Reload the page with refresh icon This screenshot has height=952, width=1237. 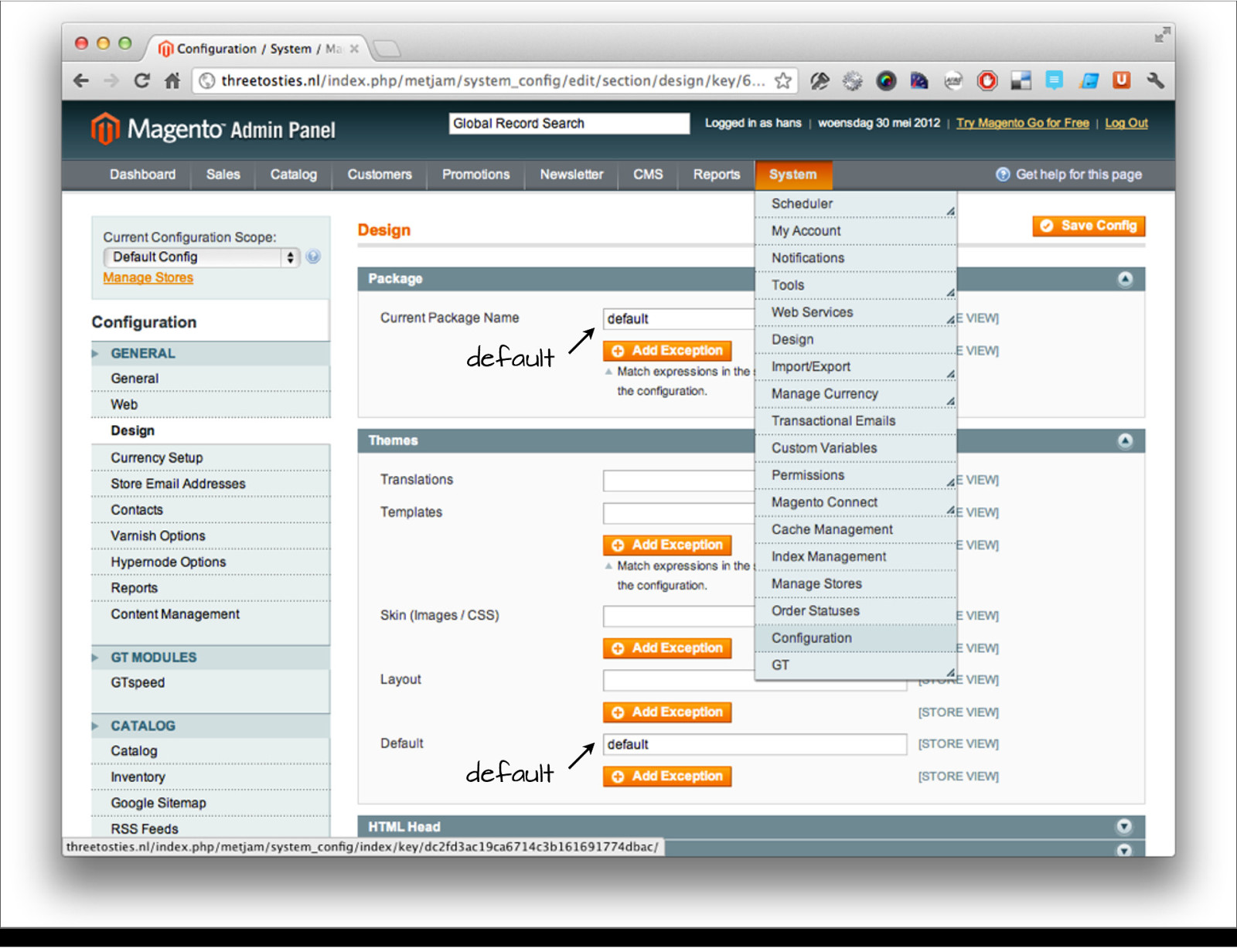click(141, 80)
